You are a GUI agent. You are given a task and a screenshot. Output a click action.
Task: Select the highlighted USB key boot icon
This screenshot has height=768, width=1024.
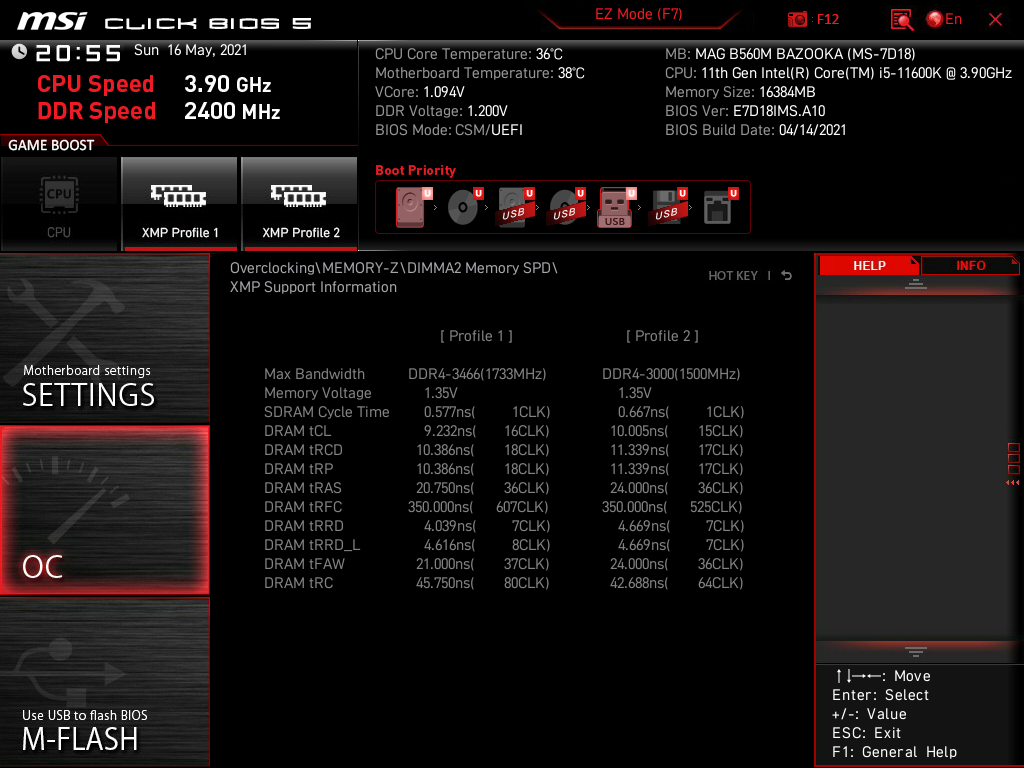tap(617, 208)
